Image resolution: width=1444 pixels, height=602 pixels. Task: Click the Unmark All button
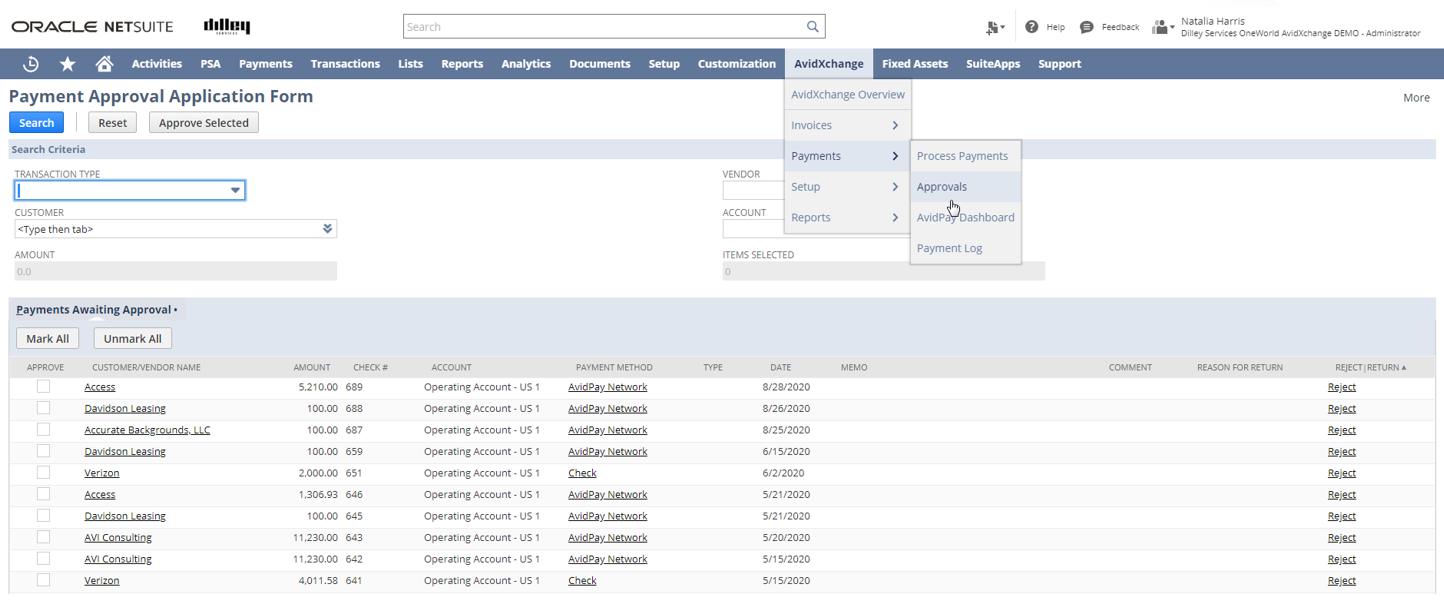click(x=133, y=339)
